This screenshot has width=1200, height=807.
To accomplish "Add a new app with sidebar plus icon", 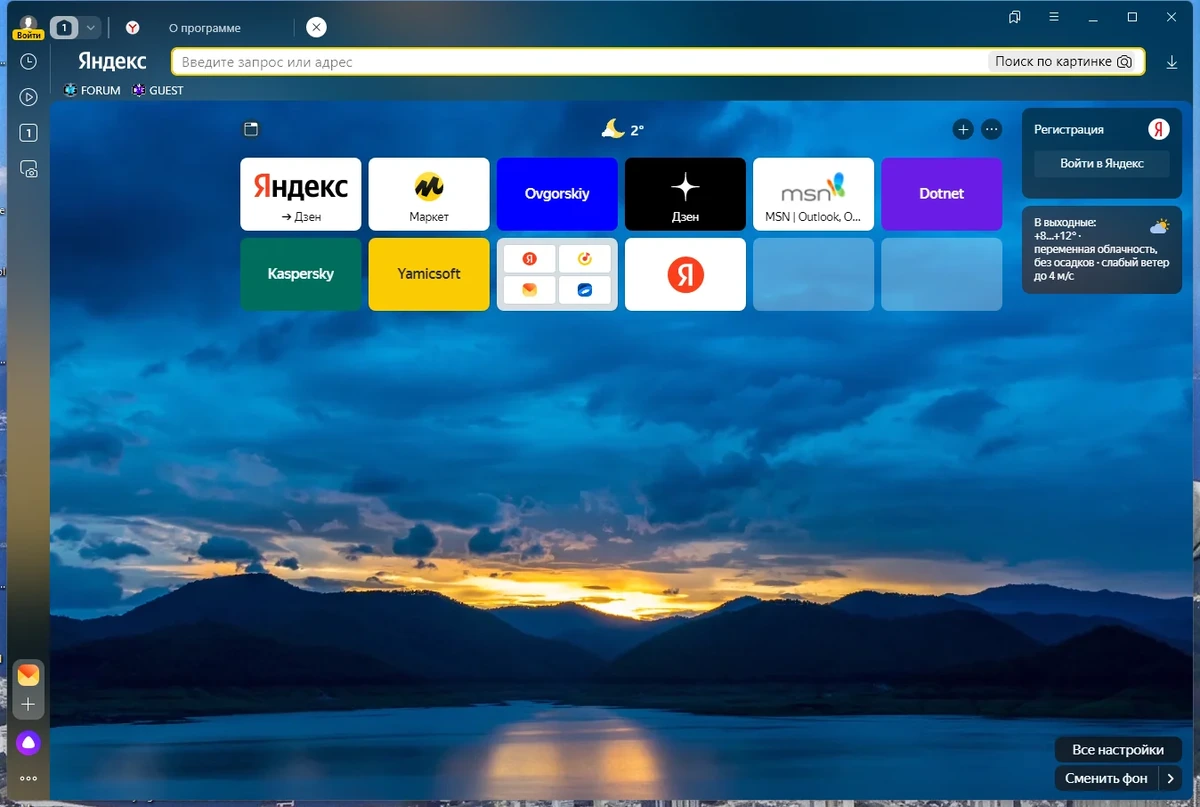I will pyautogui.click(x=28, y=704).
